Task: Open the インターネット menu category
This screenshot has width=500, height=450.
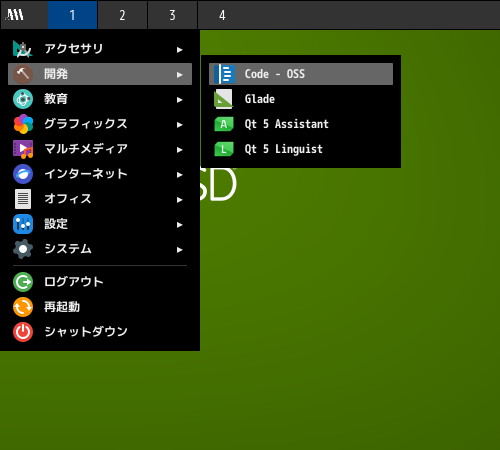Action: 100,174
